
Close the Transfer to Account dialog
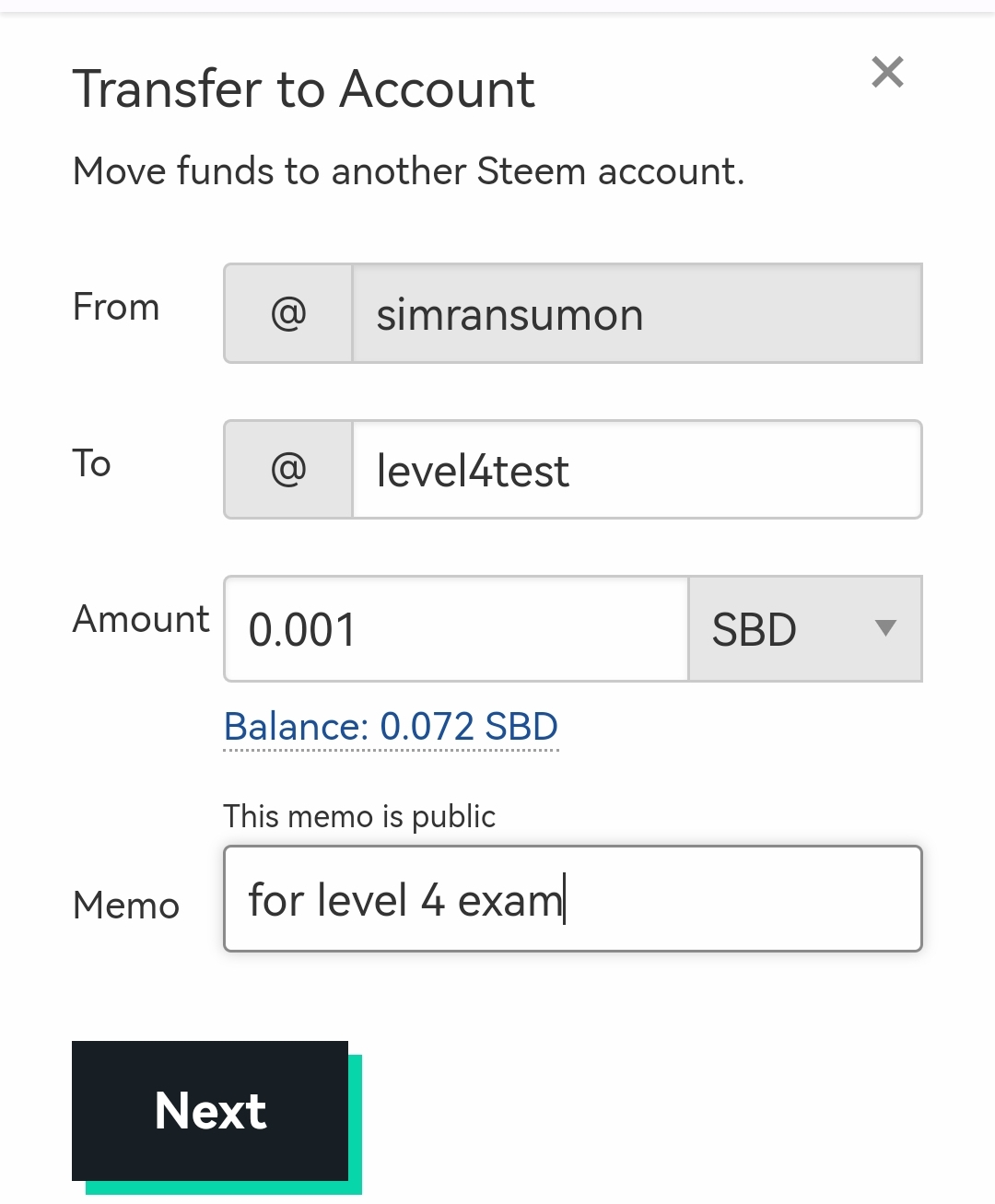[887, 72]
